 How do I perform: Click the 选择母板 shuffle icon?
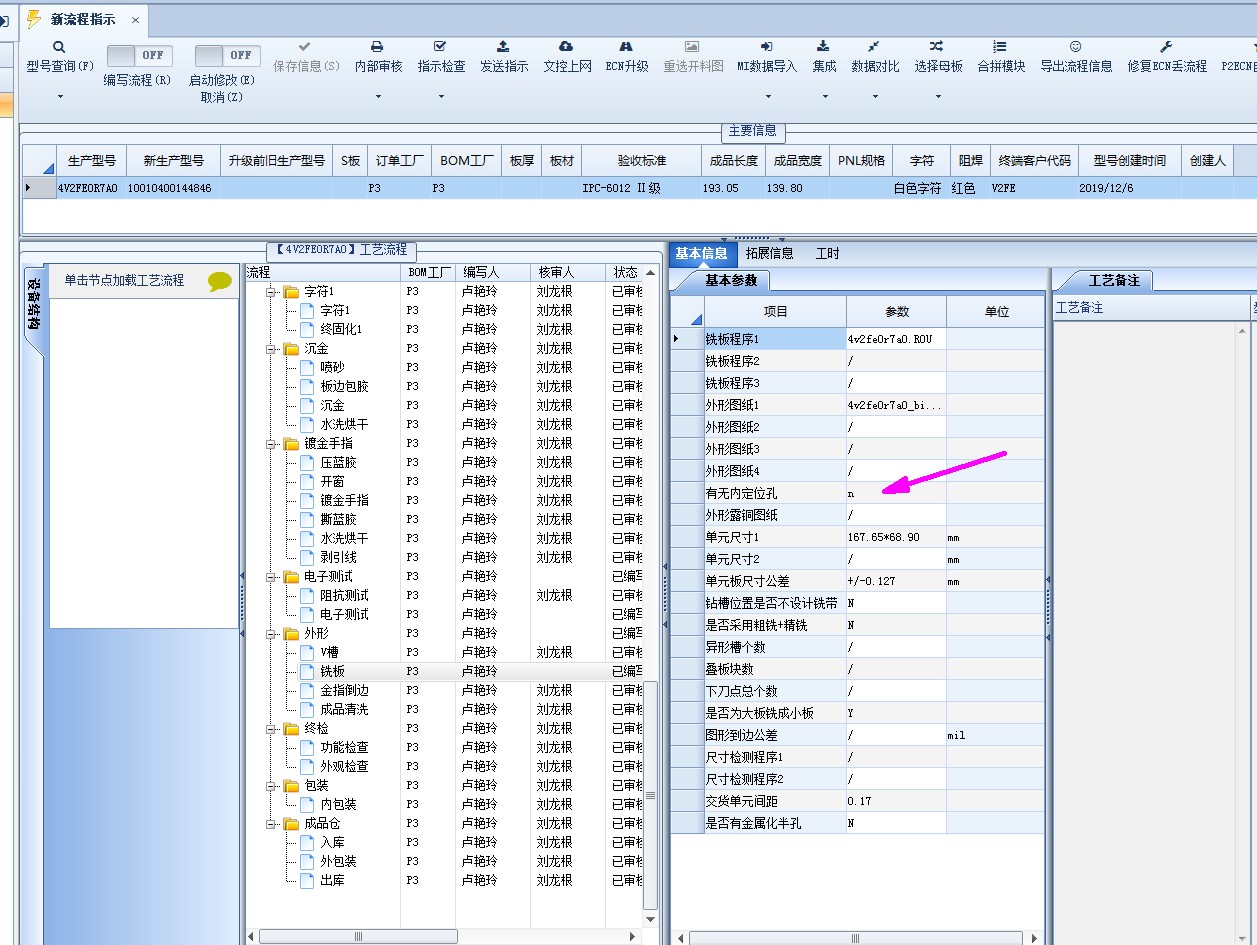point(937,47)
